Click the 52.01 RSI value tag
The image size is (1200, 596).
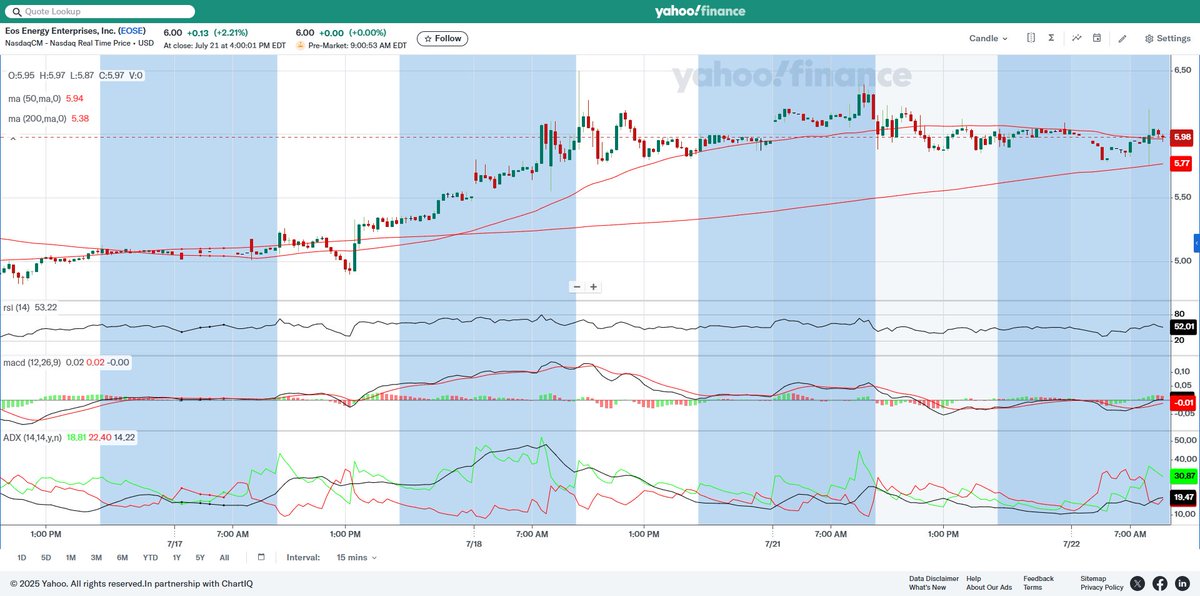click(1183, 327)
